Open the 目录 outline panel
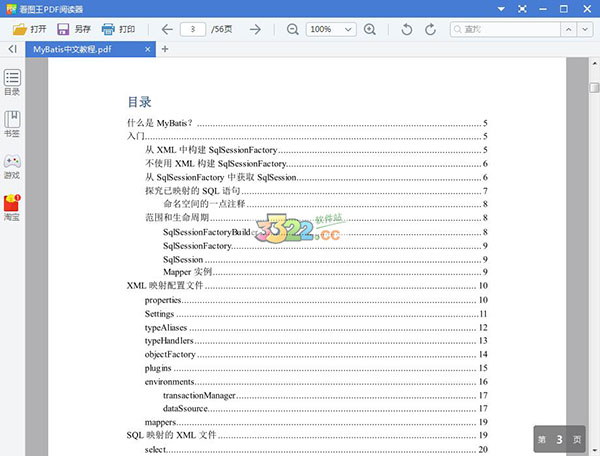The image size is (600, 456). pos(12,82)
